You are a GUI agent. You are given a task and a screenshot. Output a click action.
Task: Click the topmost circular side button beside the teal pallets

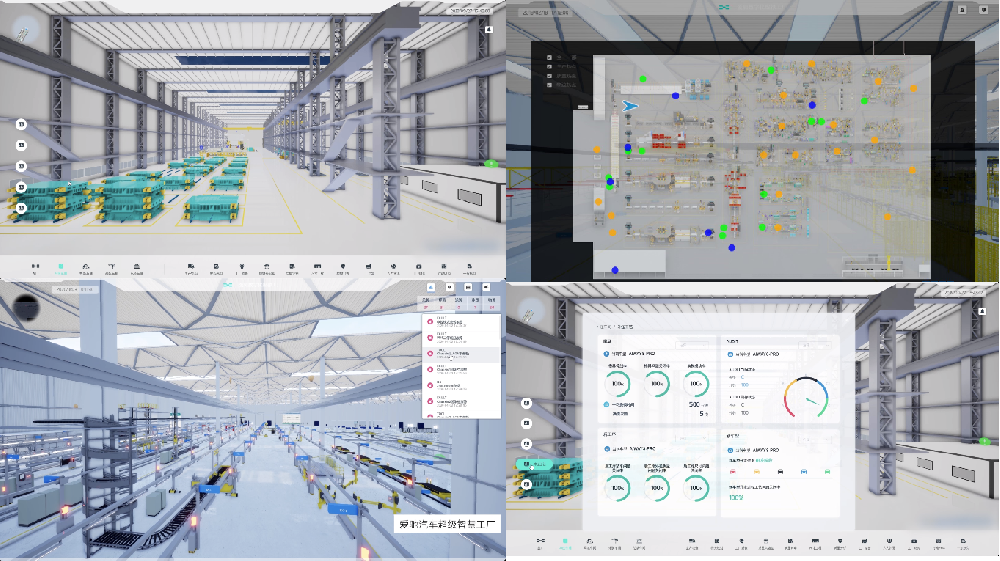click(21, 124)
